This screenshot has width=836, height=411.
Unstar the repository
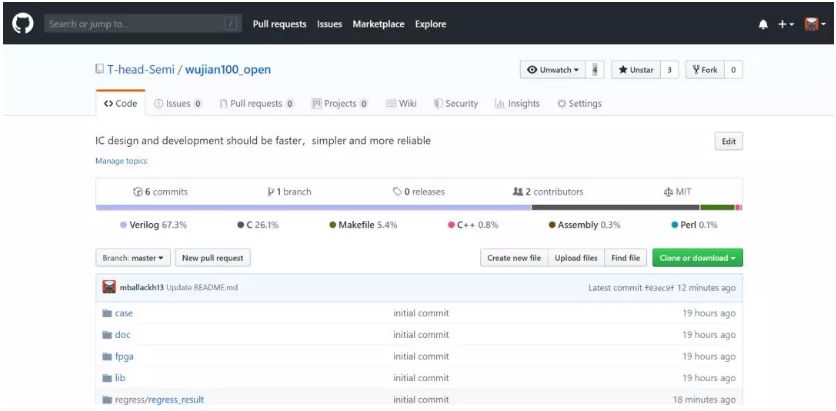636,70
